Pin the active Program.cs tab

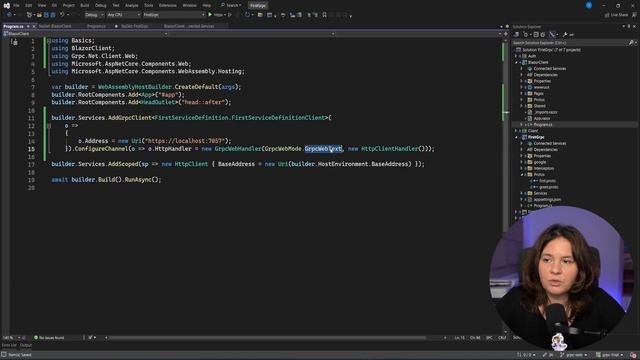coord(28,26)
